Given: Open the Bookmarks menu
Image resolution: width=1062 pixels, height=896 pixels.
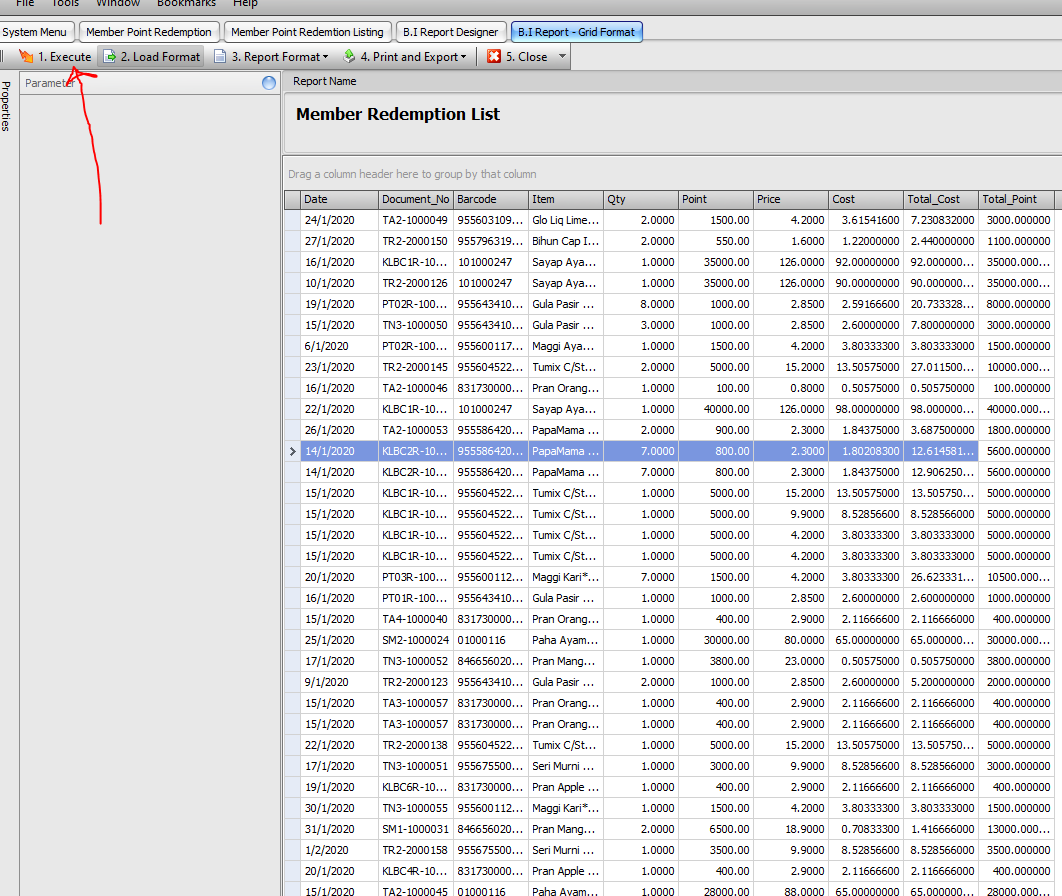Looking at the screenshot, I should tap(186, 4).
